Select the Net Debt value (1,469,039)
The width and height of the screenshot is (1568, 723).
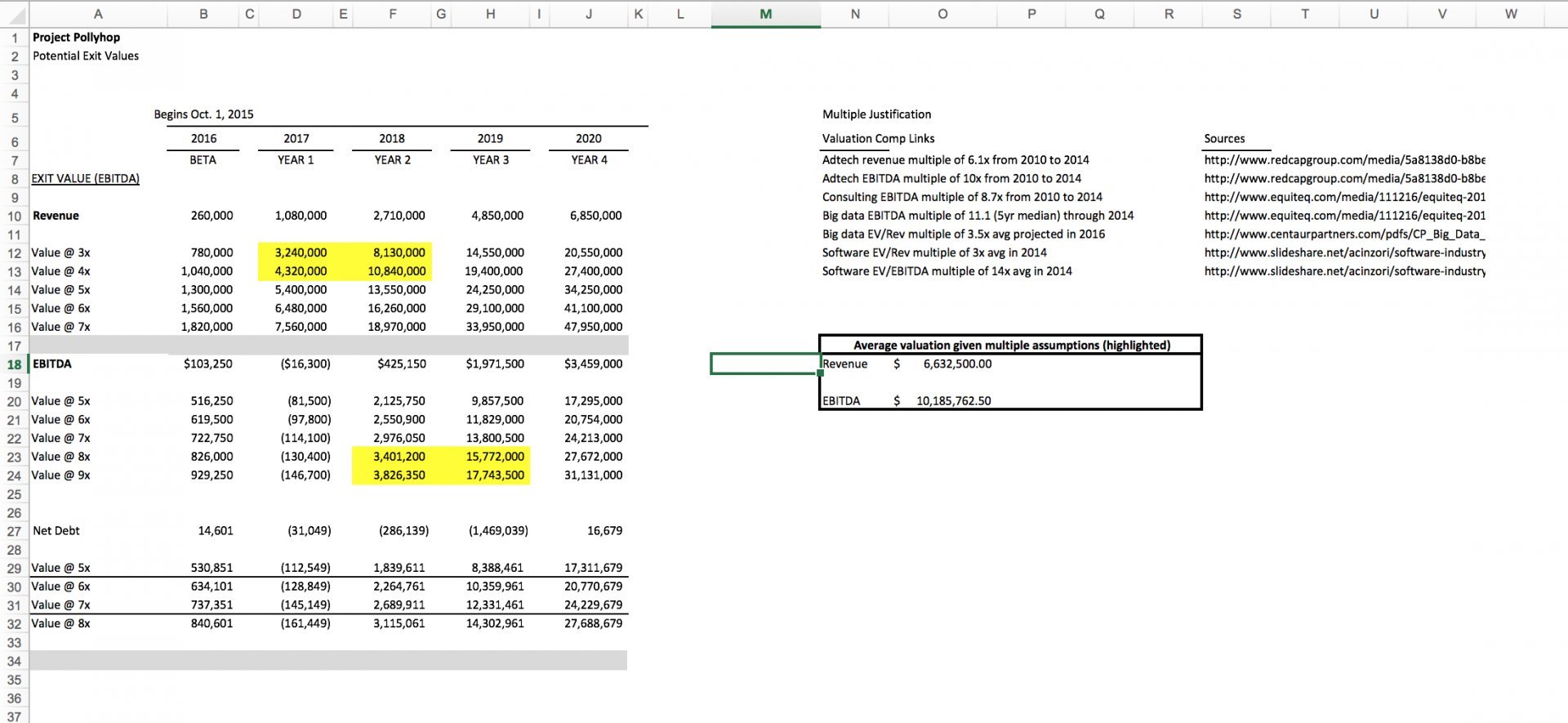(x=498, y=531)
